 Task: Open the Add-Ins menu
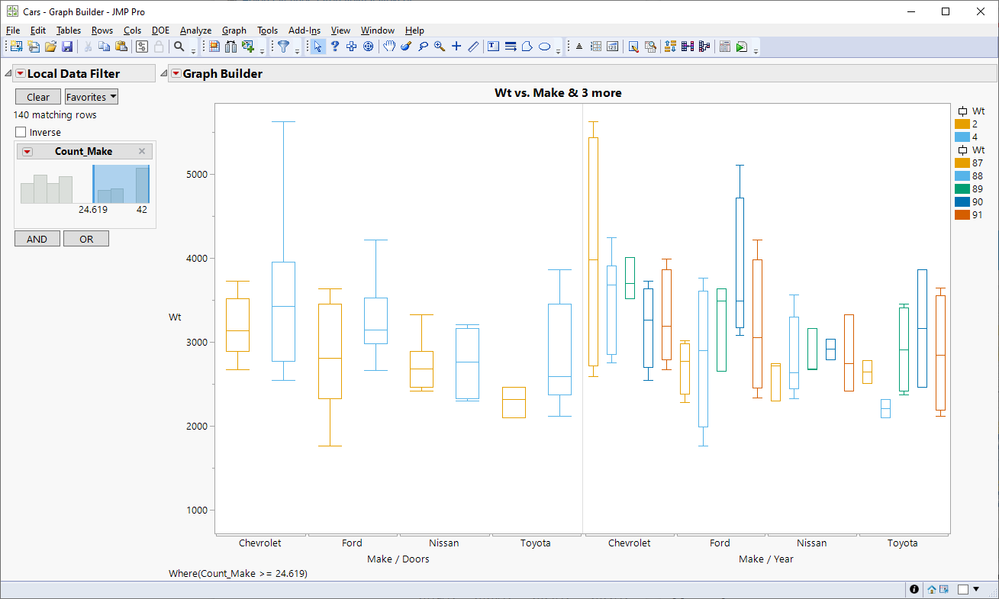(305, 30)
